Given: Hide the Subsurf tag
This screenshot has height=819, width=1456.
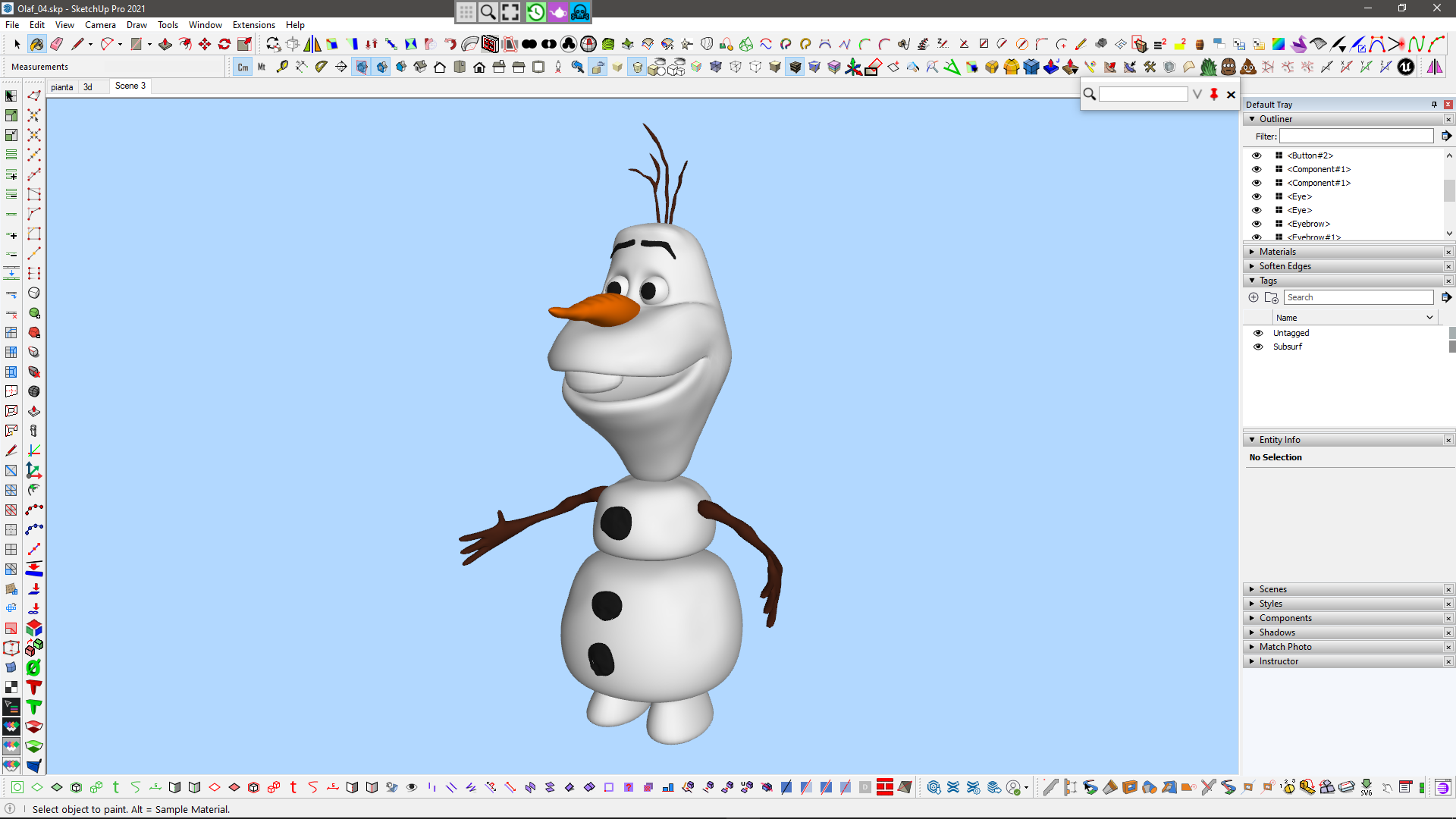Looking at the screenshot, I should point(1258,347).
